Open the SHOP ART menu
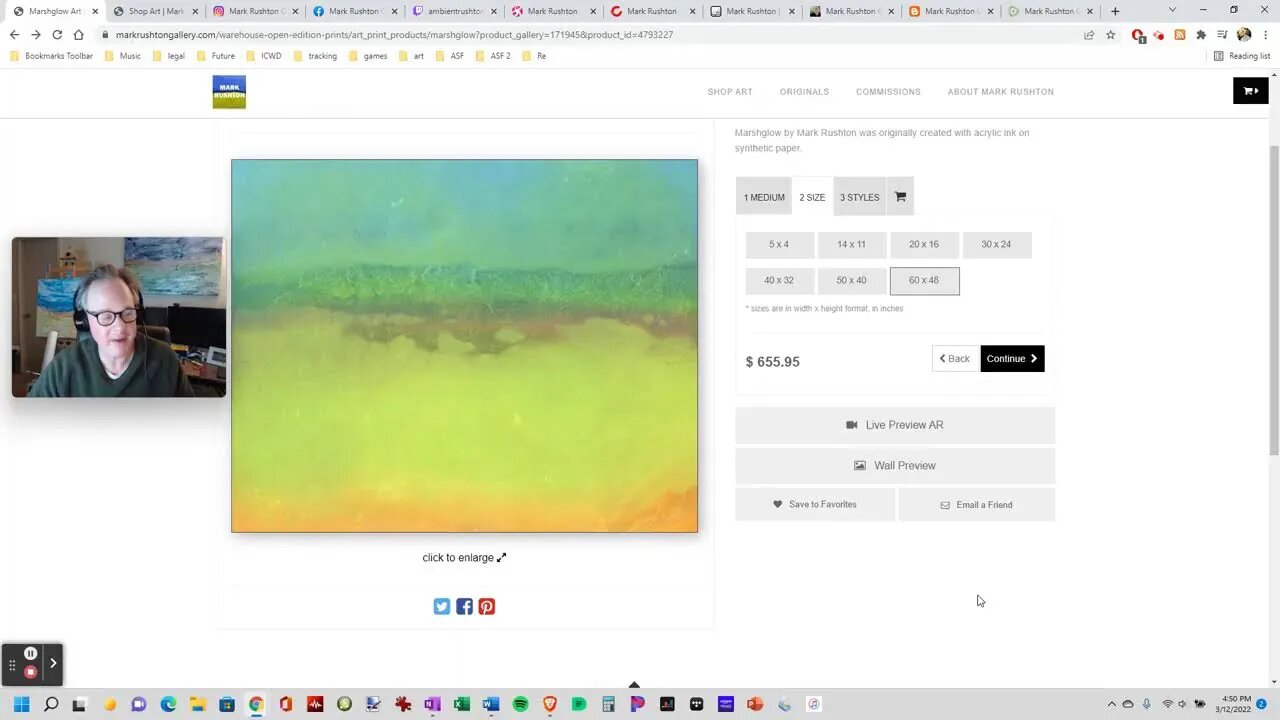 click(730, 92)
